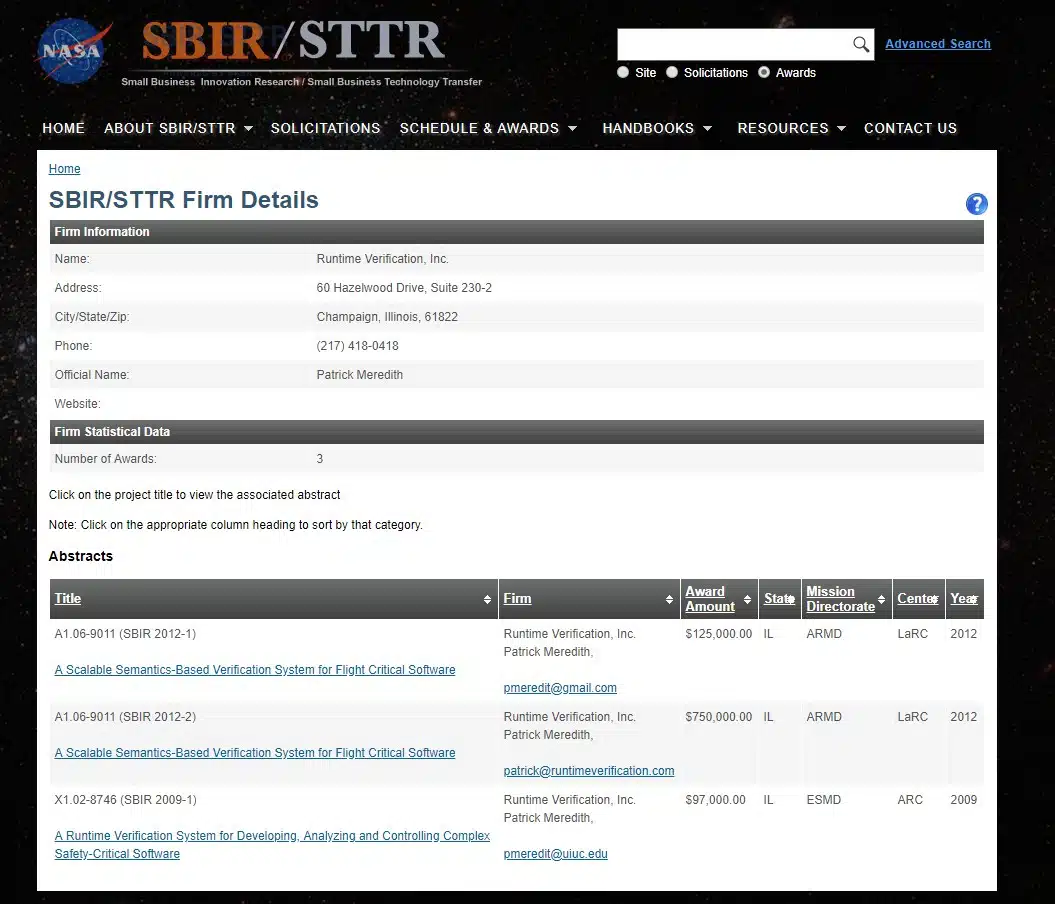Click the $97,000.00 award amount
This screenshot has height=904, width=1055.
coord(715,800)
